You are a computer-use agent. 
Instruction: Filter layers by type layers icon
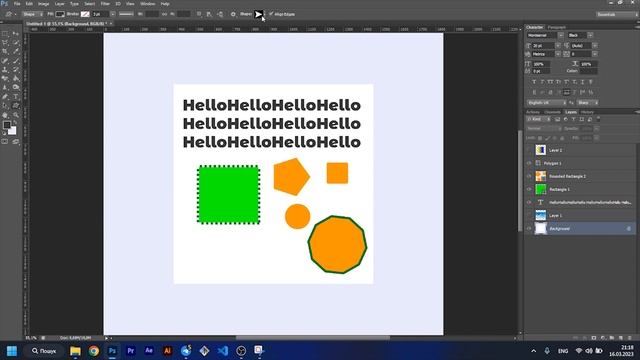tap(573, 119)
